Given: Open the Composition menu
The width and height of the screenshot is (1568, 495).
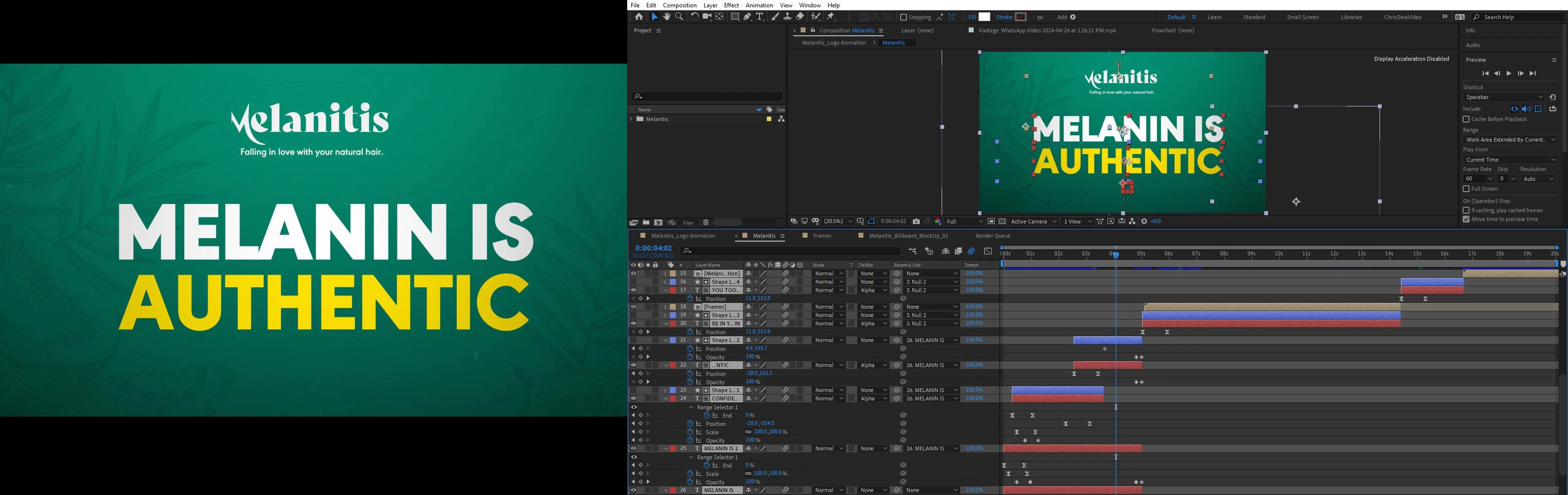Looking at the screenshot, I should (679, 5).
